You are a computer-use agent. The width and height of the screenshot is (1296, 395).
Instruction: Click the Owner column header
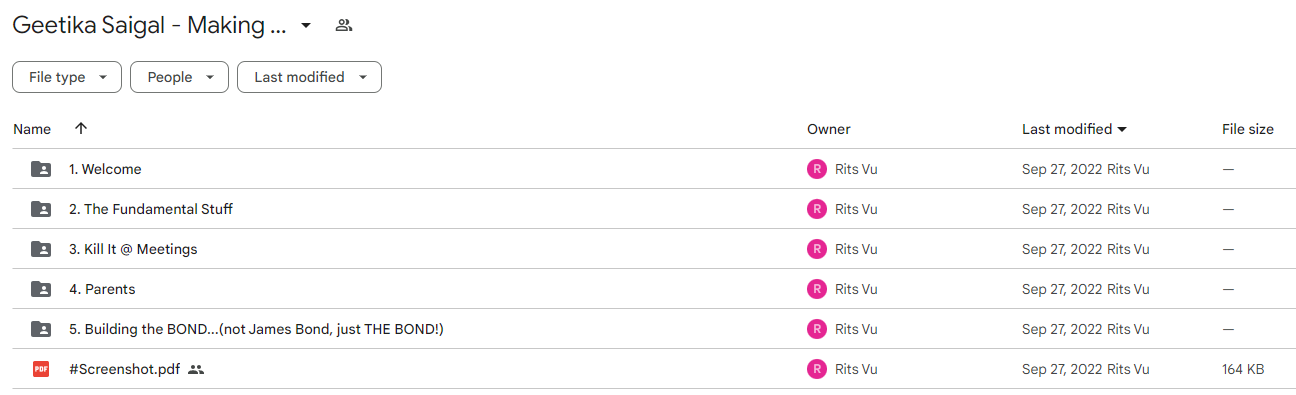point(829,129)
